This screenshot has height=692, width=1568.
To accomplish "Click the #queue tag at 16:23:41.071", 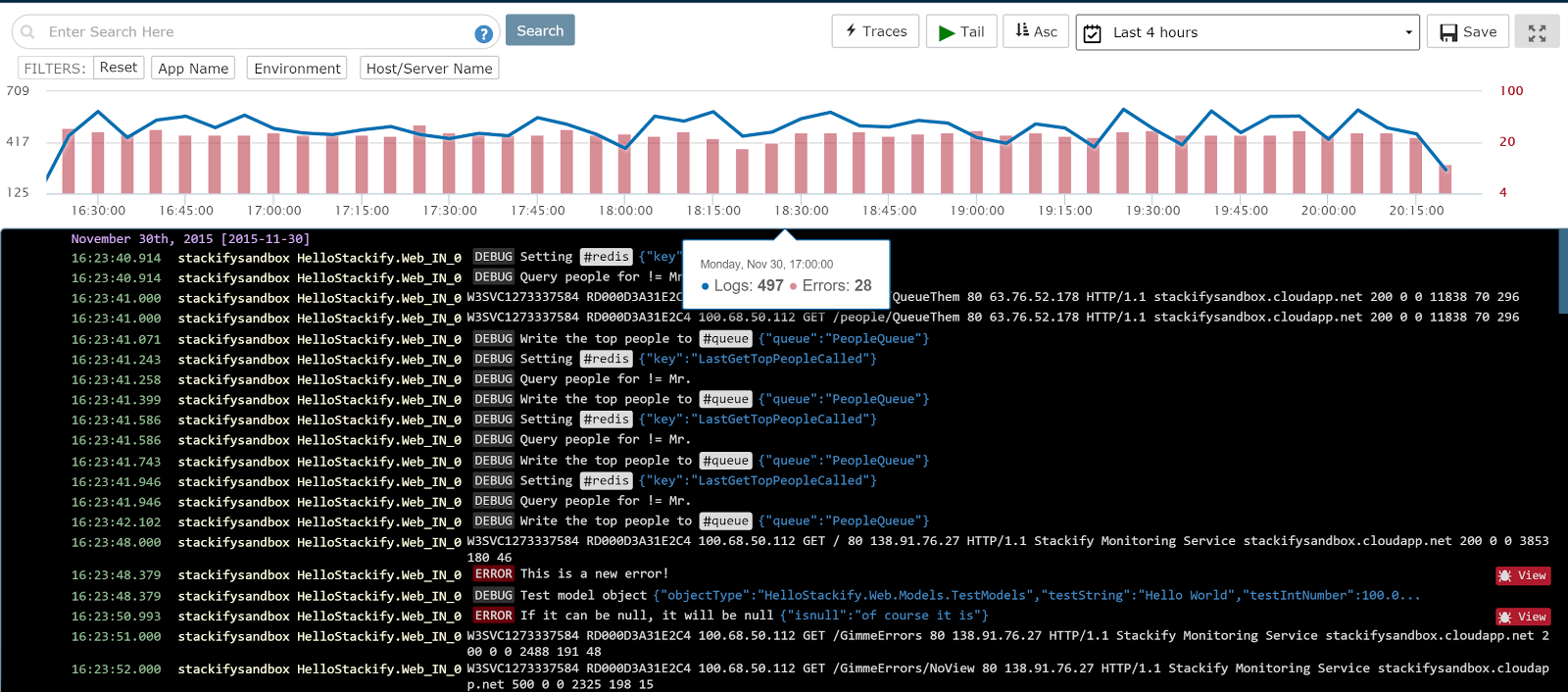I will [726, 339].
